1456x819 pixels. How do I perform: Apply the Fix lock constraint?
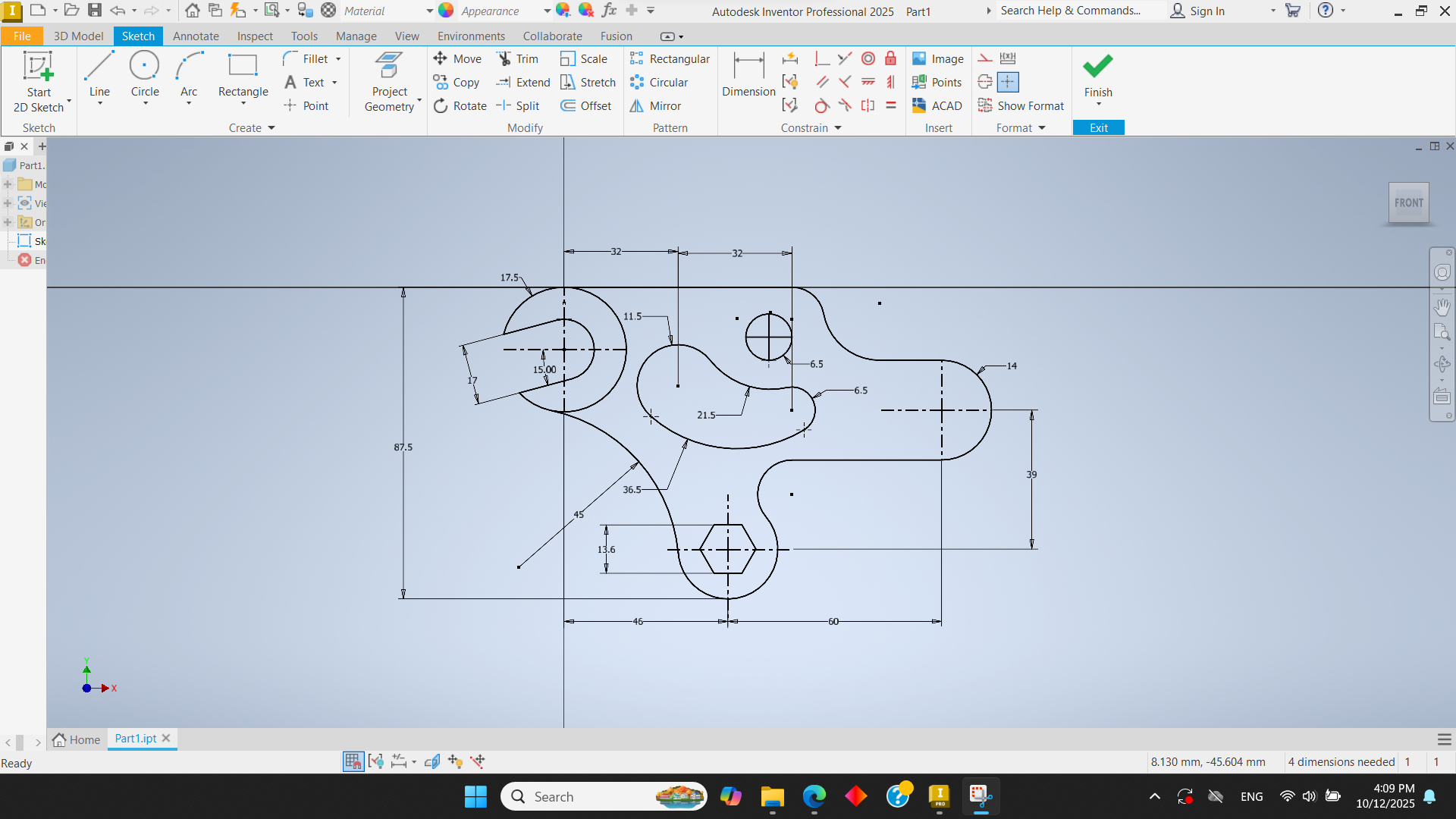pyautogui.click(x=891, y=59)
